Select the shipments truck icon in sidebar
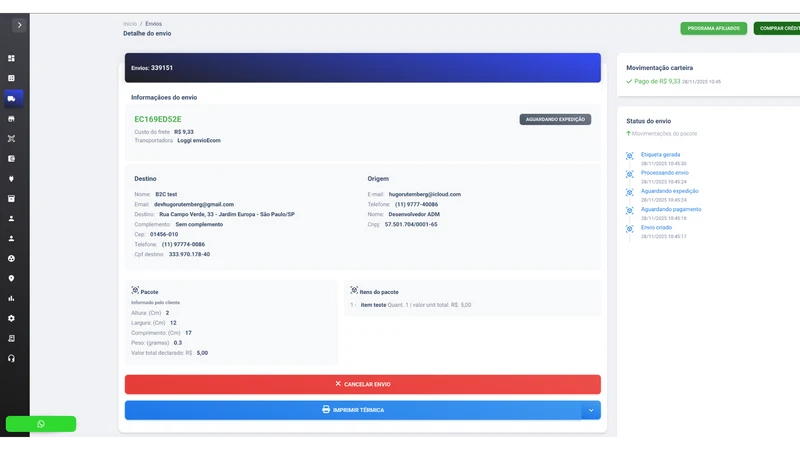The width and height of the screenshot is (800, 450). coord(12,98)
